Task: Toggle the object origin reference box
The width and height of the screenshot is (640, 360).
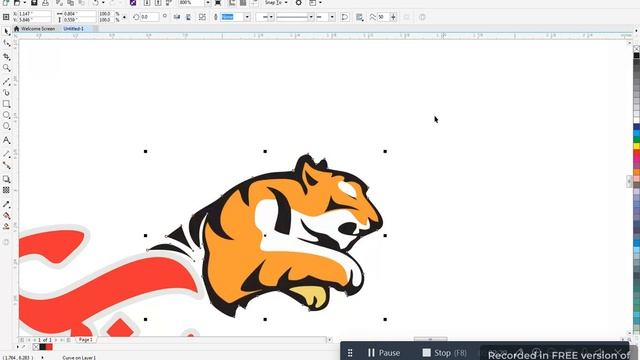Action: tap(6, 17)
